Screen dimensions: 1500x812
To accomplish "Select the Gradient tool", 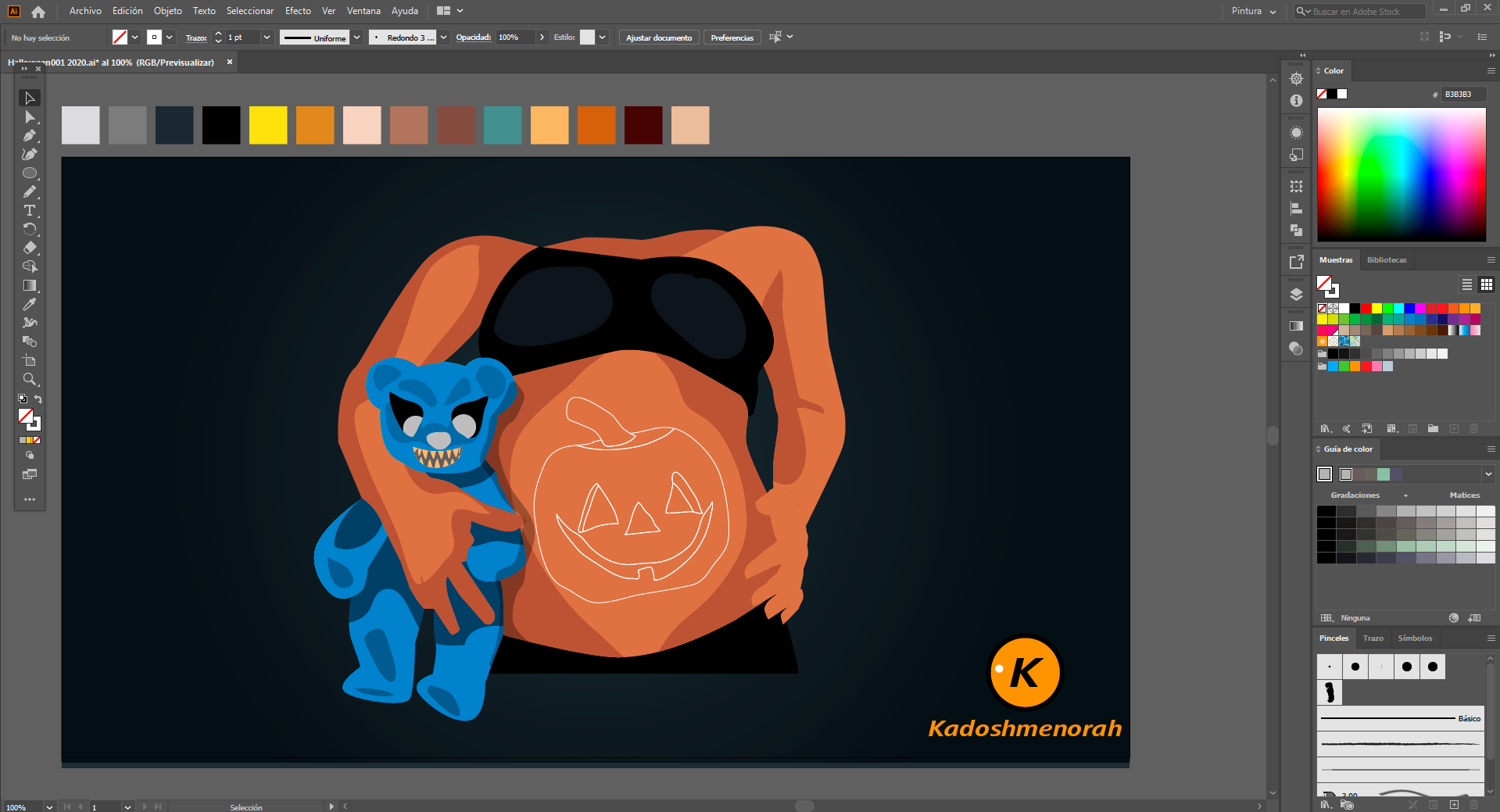I will (x=30, y=285).
